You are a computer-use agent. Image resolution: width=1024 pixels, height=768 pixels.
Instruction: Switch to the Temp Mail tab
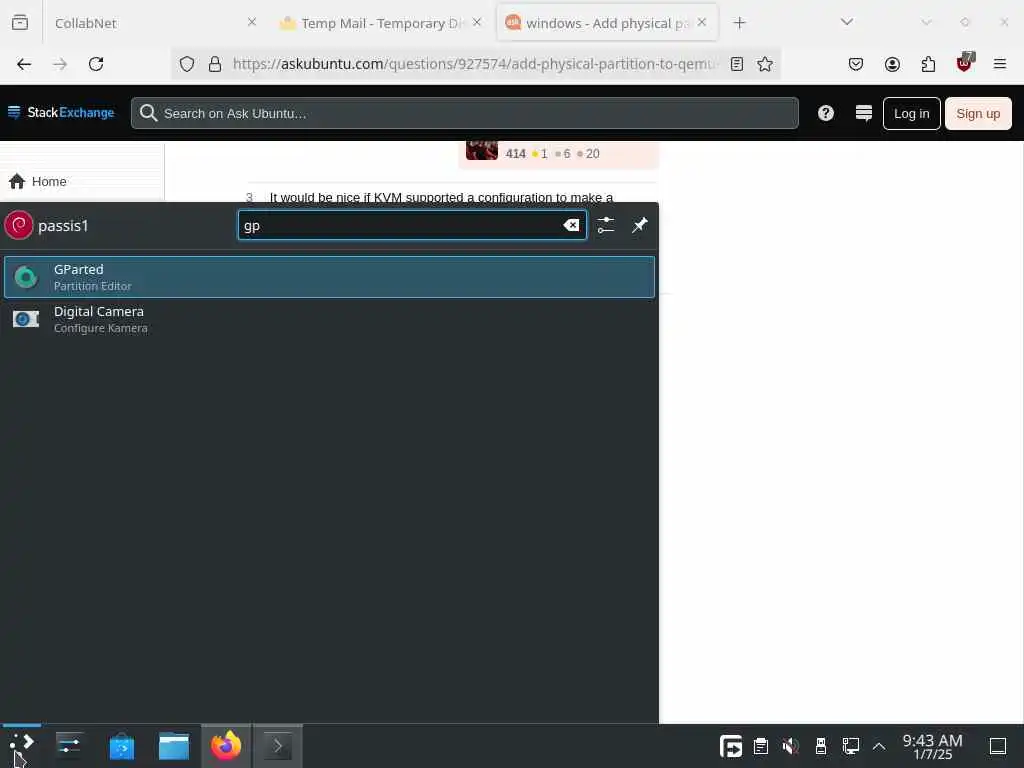382,23
